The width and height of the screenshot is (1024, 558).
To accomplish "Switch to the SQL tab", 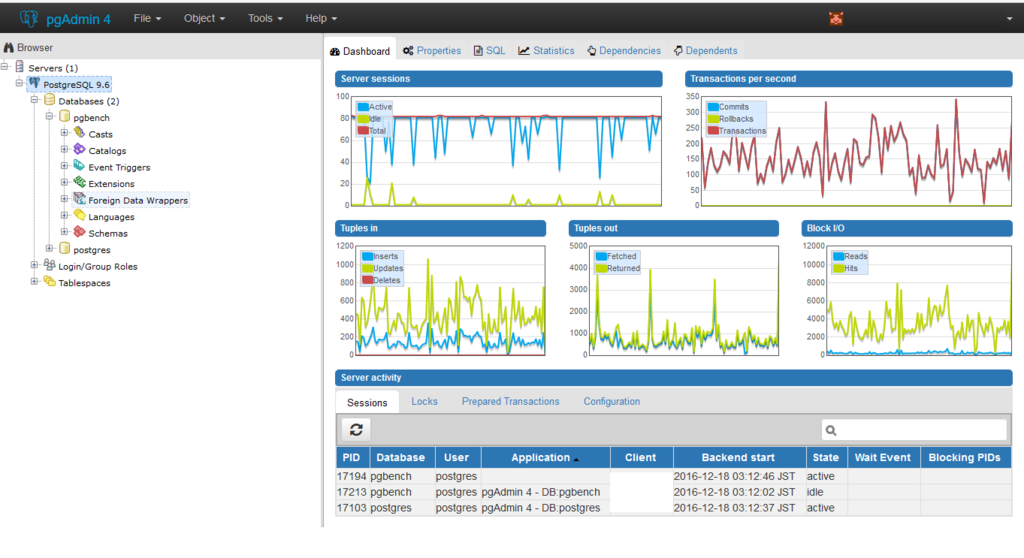I will coord(489,50).
